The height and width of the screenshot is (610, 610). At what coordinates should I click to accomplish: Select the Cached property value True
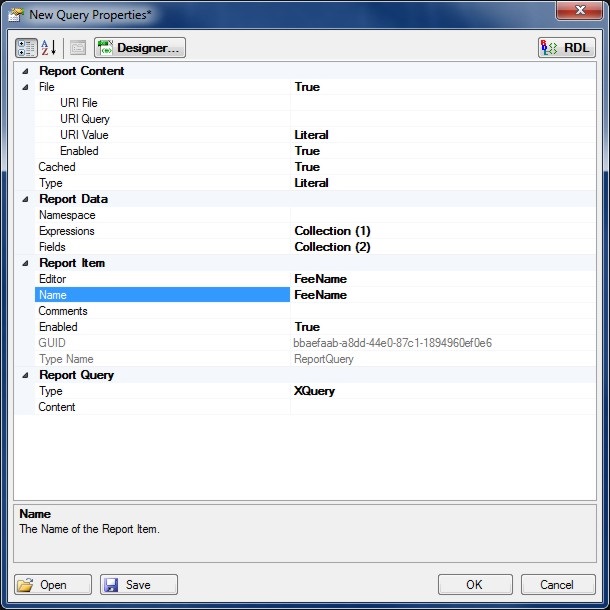click(x=440, y=167)
